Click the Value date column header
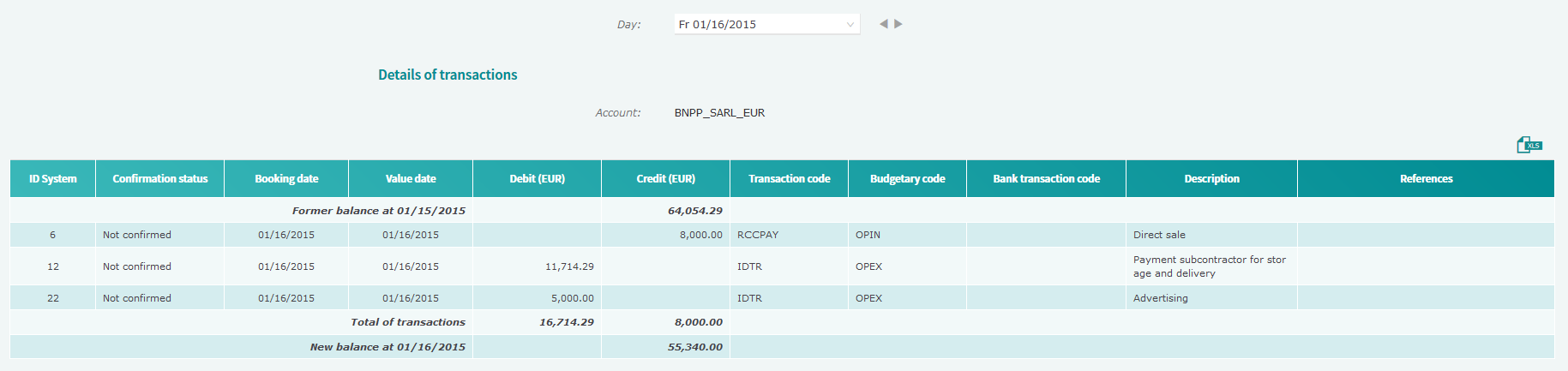 tap(411, 179)
